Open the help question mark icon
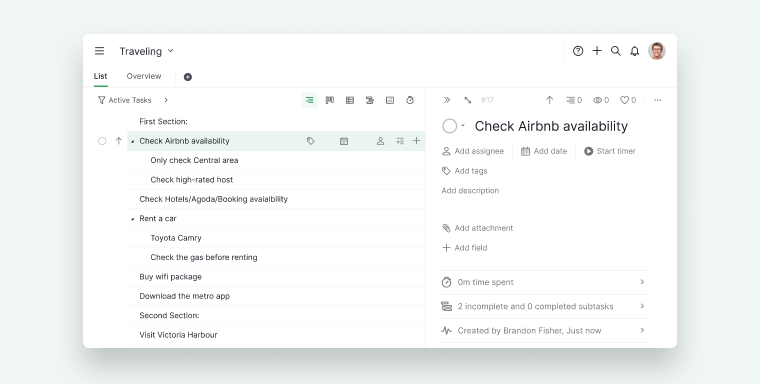The height and width of the screenshot is (384, 760). tap(578, 51)
